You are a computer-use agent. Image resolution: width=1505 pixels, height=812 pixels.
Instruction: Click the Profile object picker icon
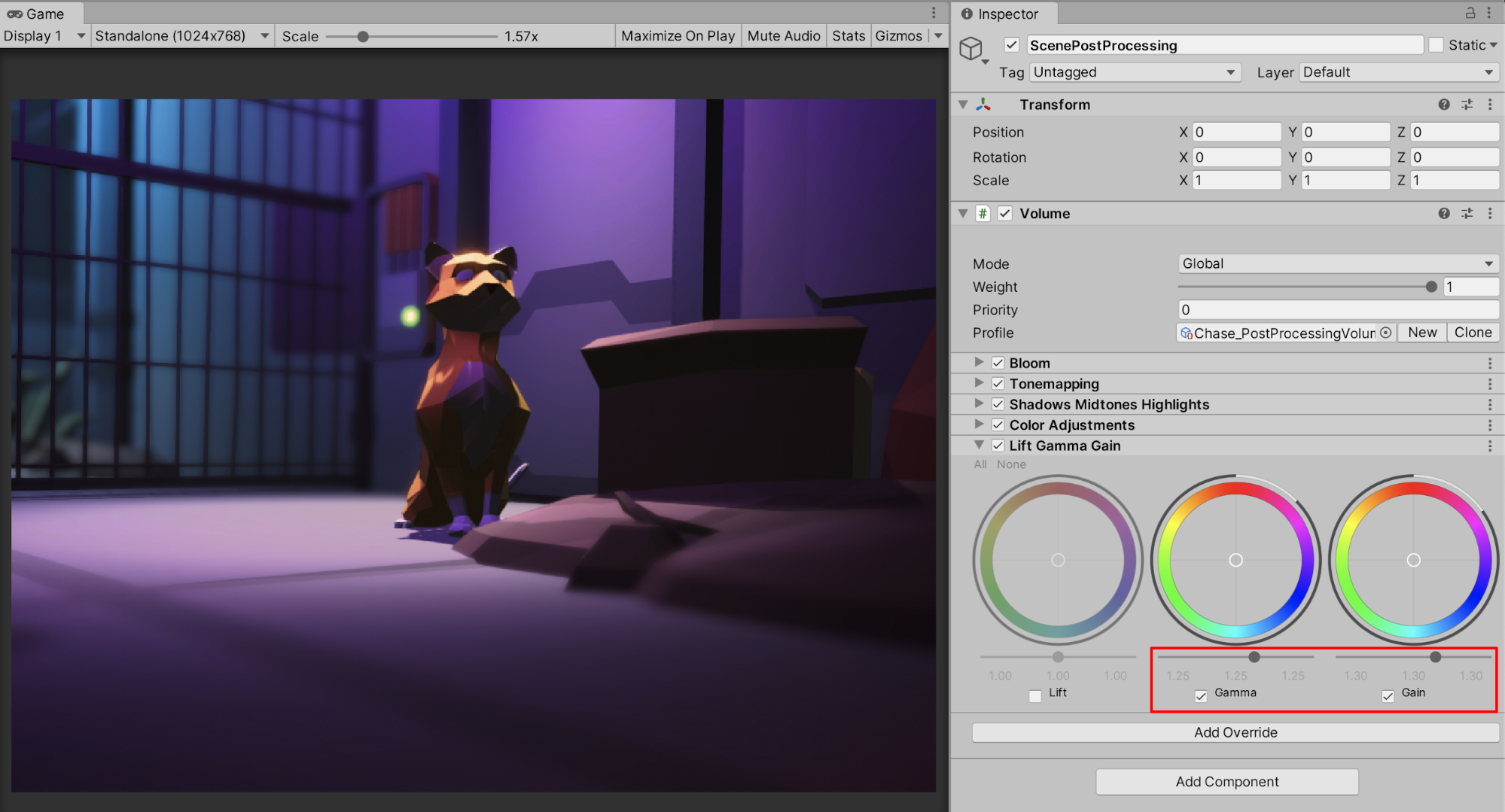click(1386, 333)
